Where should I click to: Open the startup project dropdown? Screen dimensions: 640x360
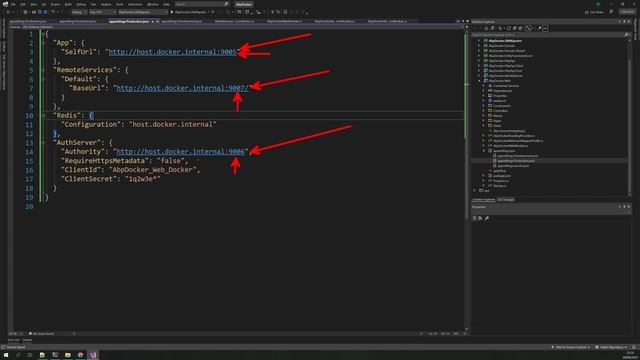pyautogui.click(x=142, y=12)
